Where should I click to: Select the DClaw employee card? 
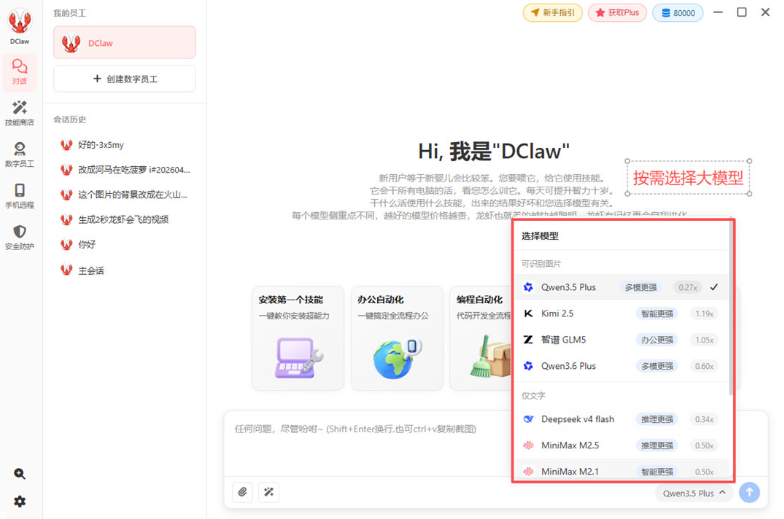pos(124,43)
